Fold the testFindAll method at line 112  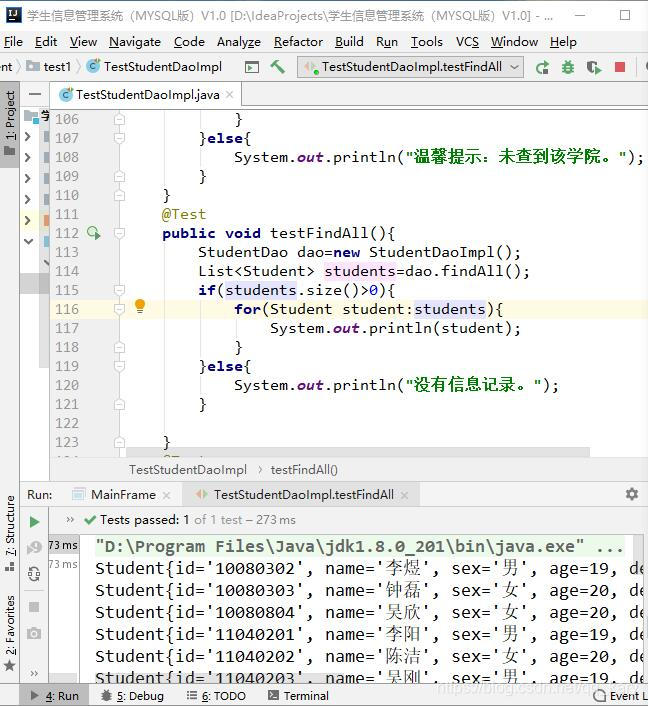pos(119,233)
